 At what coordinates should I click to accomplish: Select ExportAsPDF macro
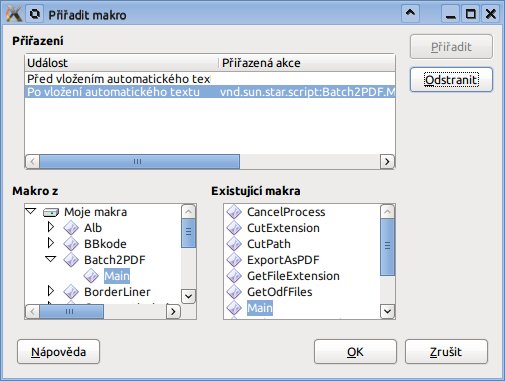click(x=283, y=260)
